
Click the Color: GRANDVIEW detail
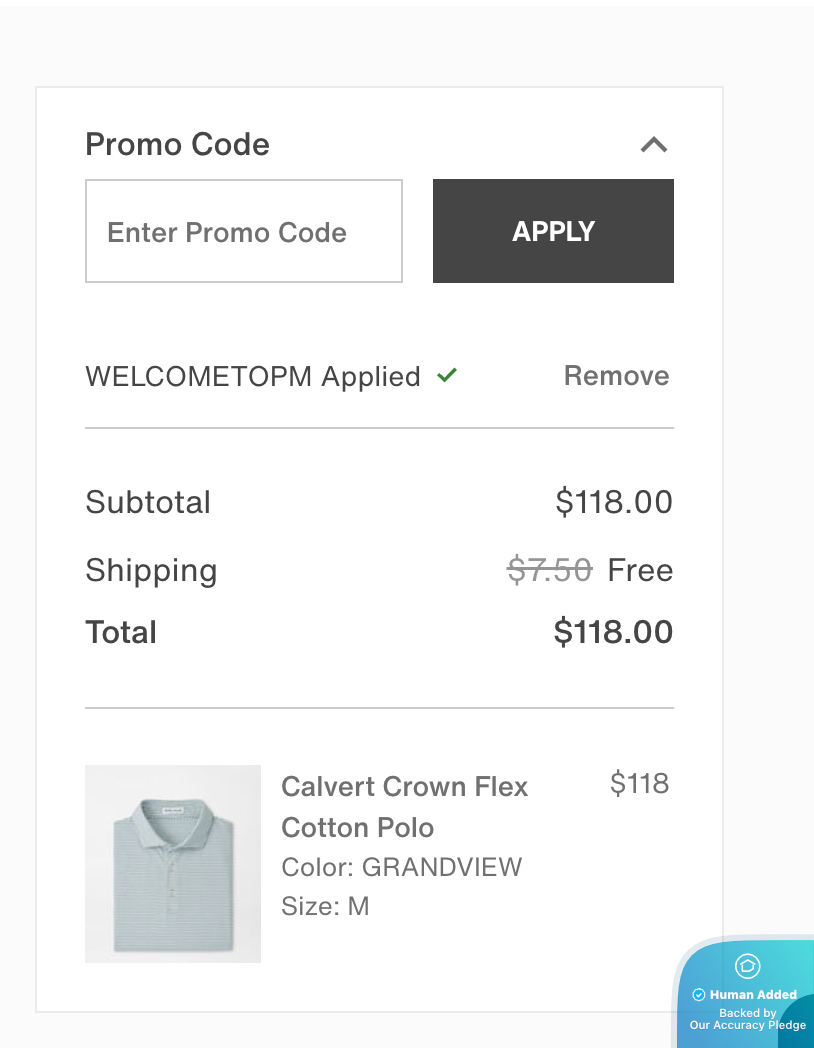402,867
